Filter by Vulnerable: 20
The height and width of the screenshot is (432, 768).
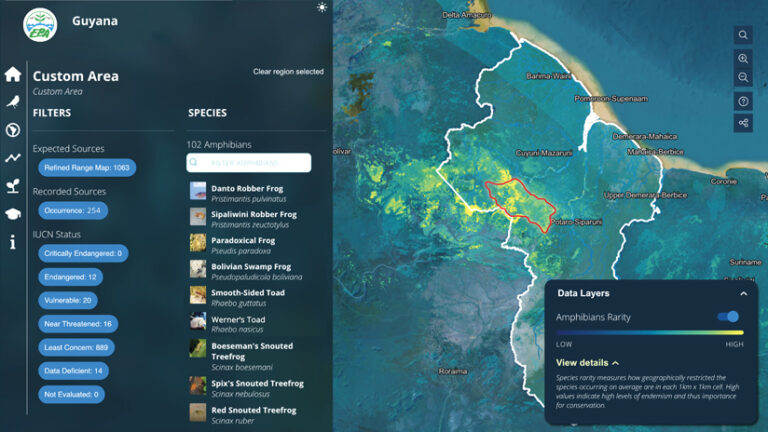pyautogui.click(x=68, y=300)
